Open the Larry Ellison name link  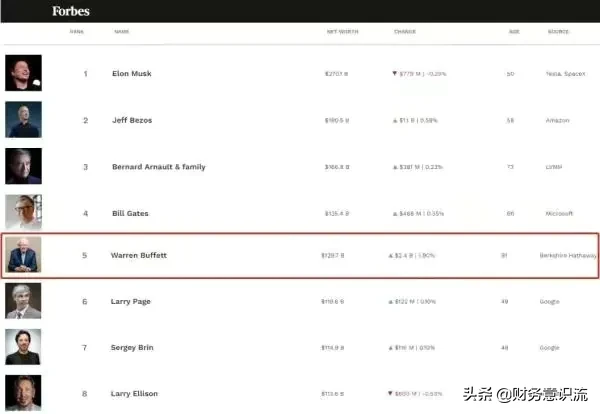pos(134,394)
